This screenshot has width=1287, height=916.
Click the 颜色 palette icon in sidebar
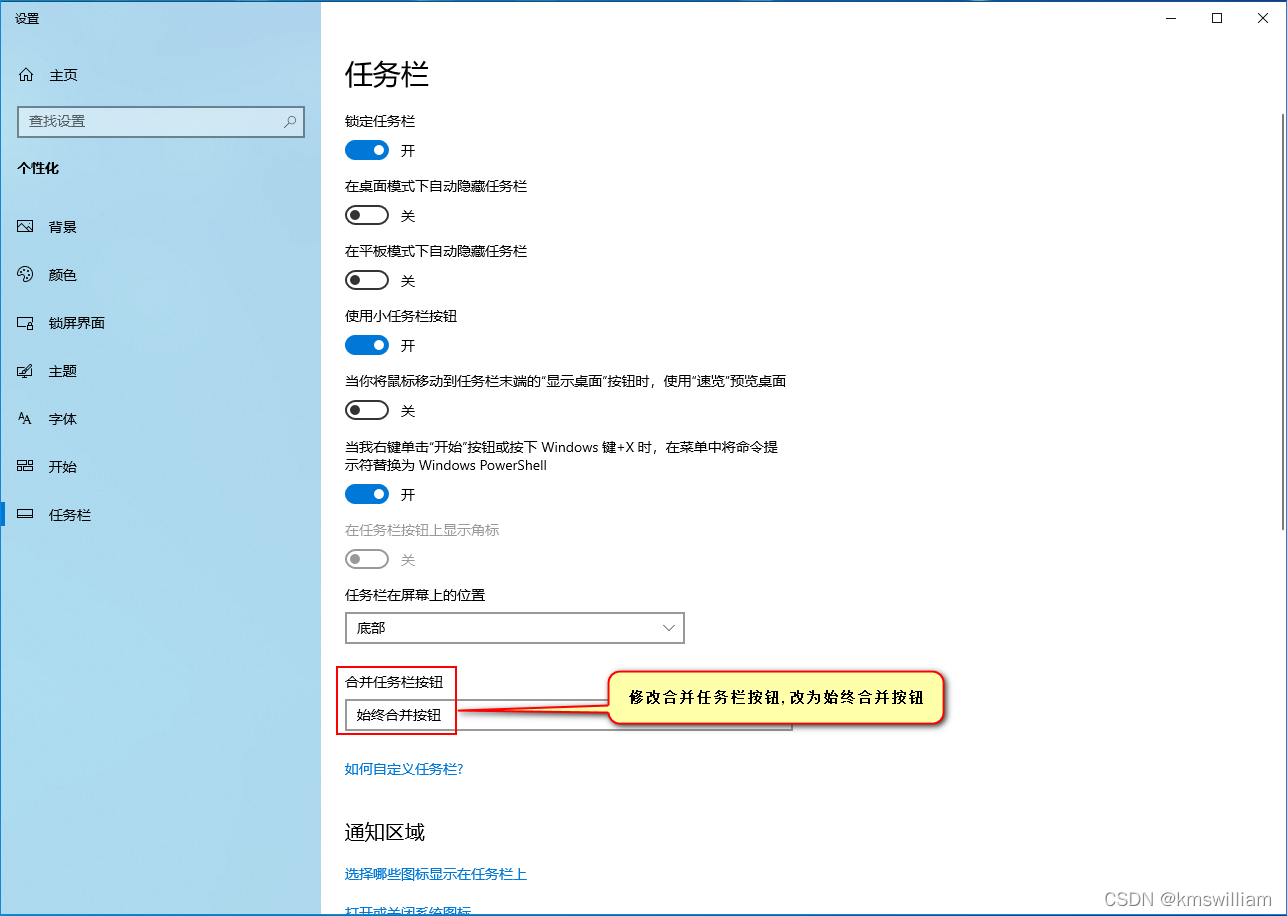[26, 275]
